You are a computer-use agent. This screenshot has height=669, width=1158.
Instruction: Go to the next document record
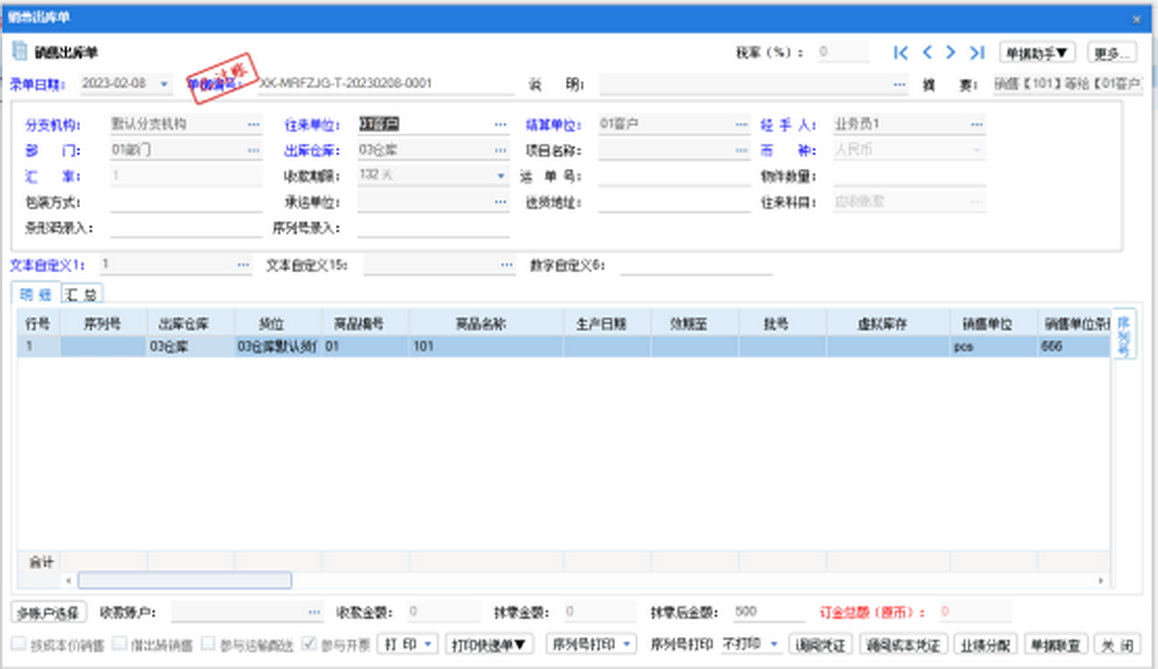point(951,53)
